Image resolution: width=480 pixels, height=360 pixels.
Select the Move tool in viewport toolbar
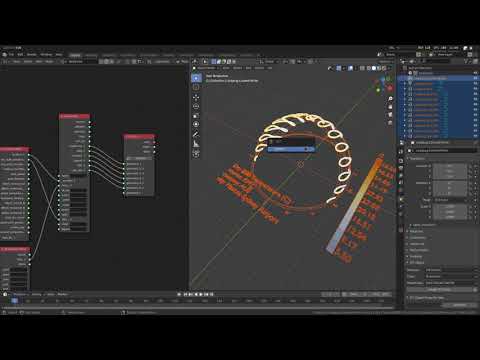196,97
